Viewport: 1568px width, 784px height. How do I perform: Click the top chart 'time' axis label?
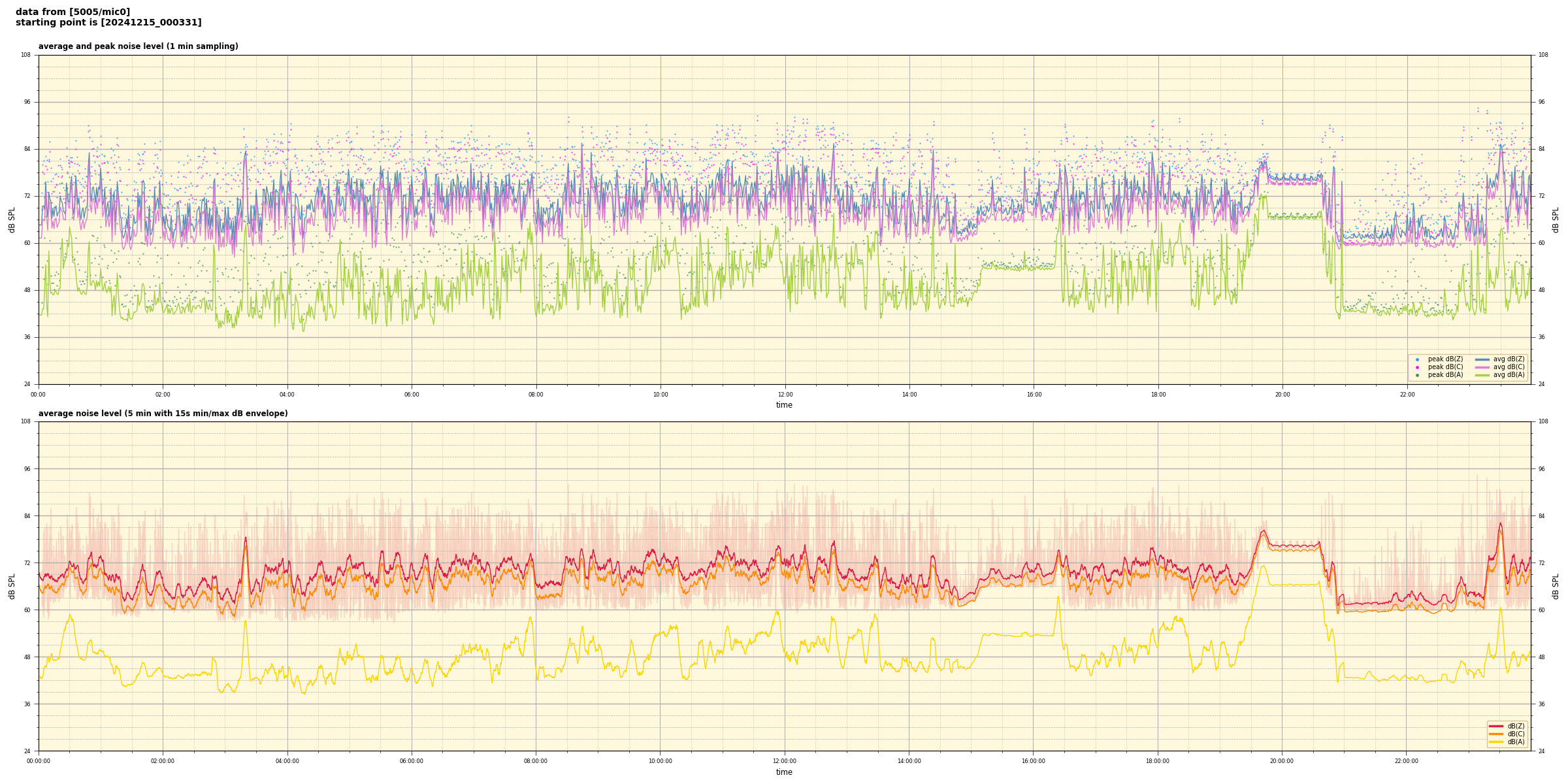coord(784,405)
